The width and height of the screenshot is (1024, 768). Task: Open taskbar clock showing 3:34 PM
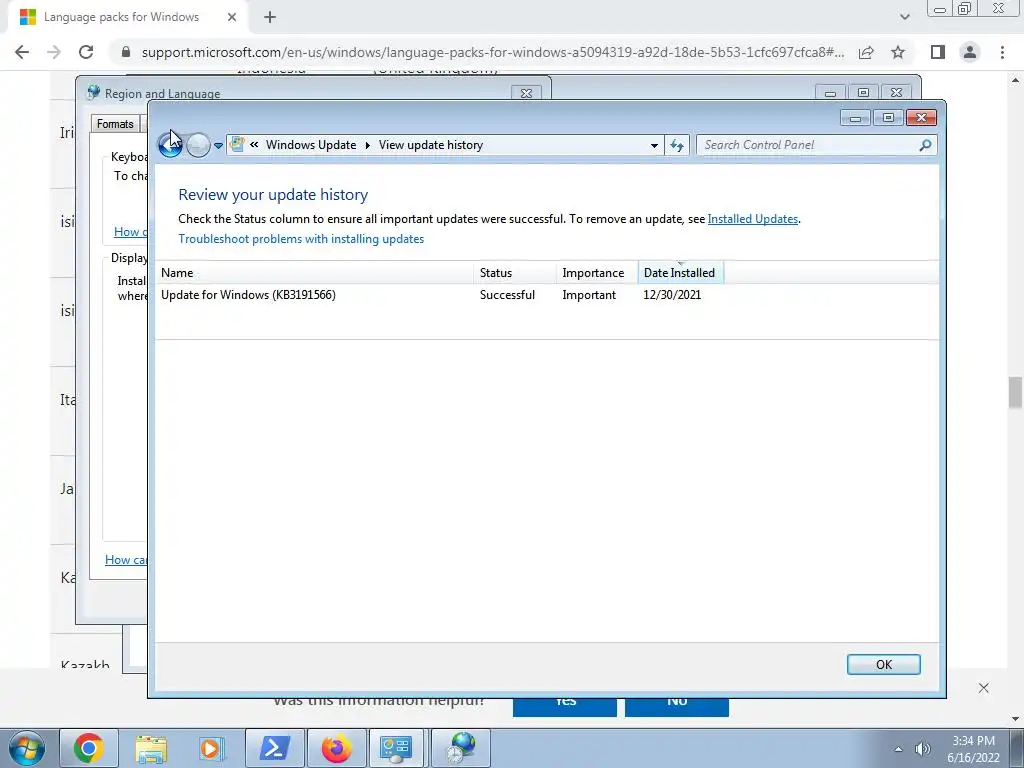(973, 749)
